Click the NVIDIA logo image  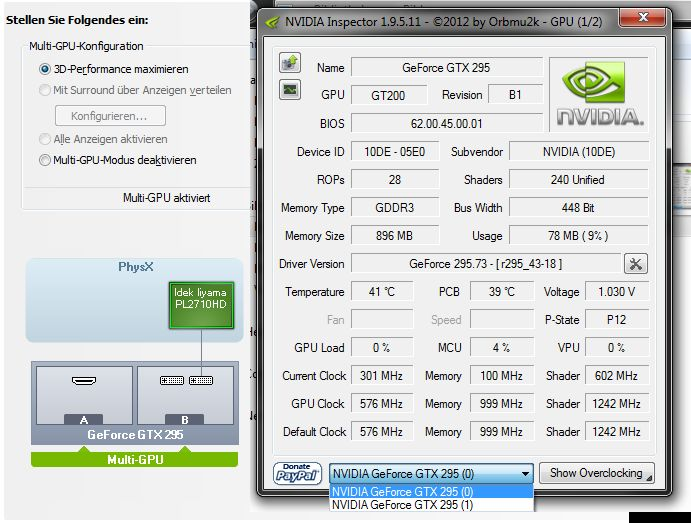tap(600, 94)
